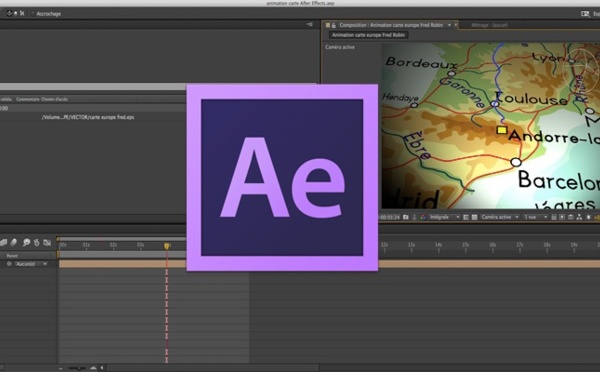The image size is (600, 372).
Task: Open the RGB channel display icon
Action: pos(423,217)
